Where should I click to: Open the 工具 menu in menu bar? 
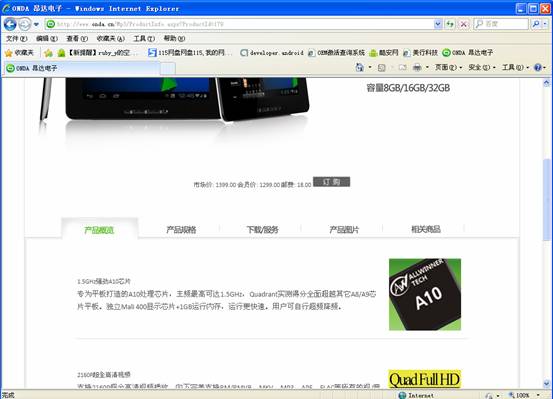pyautogui.click(x=144, y=38)
